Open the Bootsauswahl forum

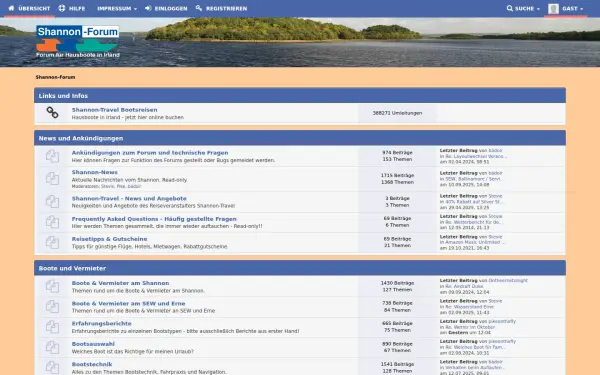tap(93, 344)
